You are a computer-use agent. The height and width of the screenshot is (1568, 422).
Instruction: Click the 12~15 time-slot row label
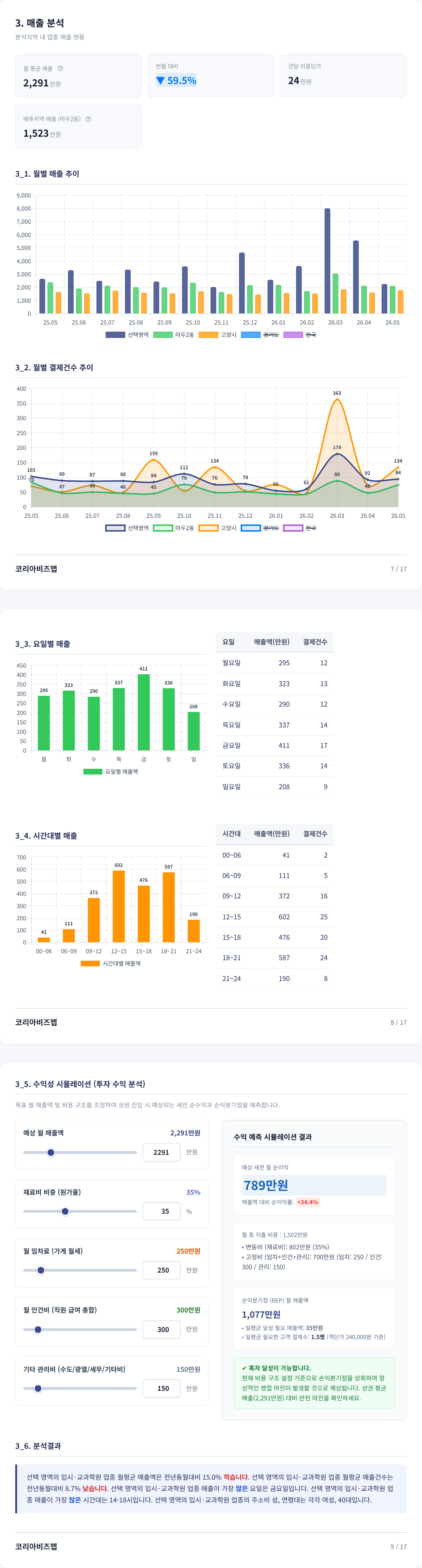(231, 917)
